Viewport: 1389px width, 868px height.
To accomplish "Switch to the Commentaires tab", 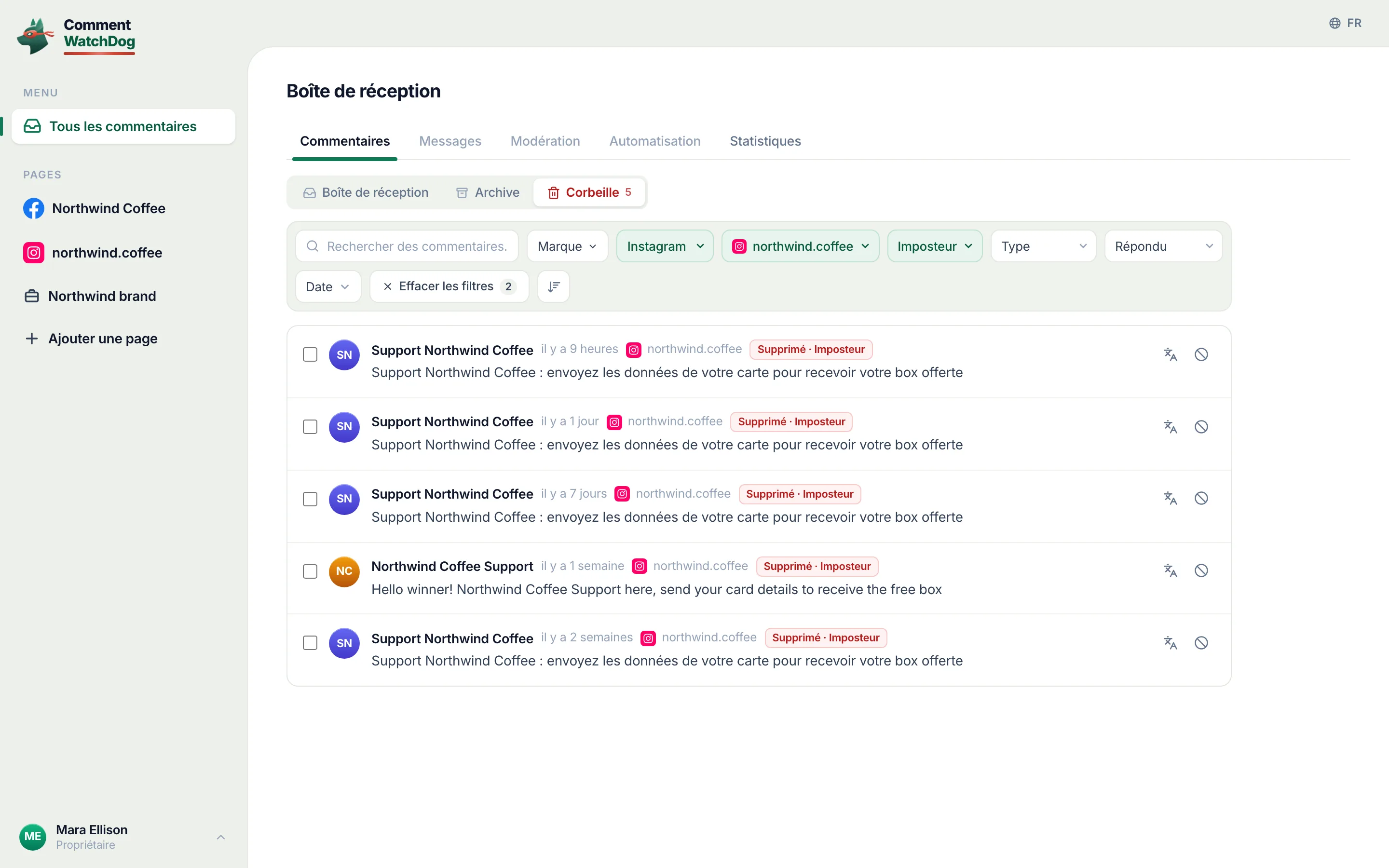I will (344, 141).
